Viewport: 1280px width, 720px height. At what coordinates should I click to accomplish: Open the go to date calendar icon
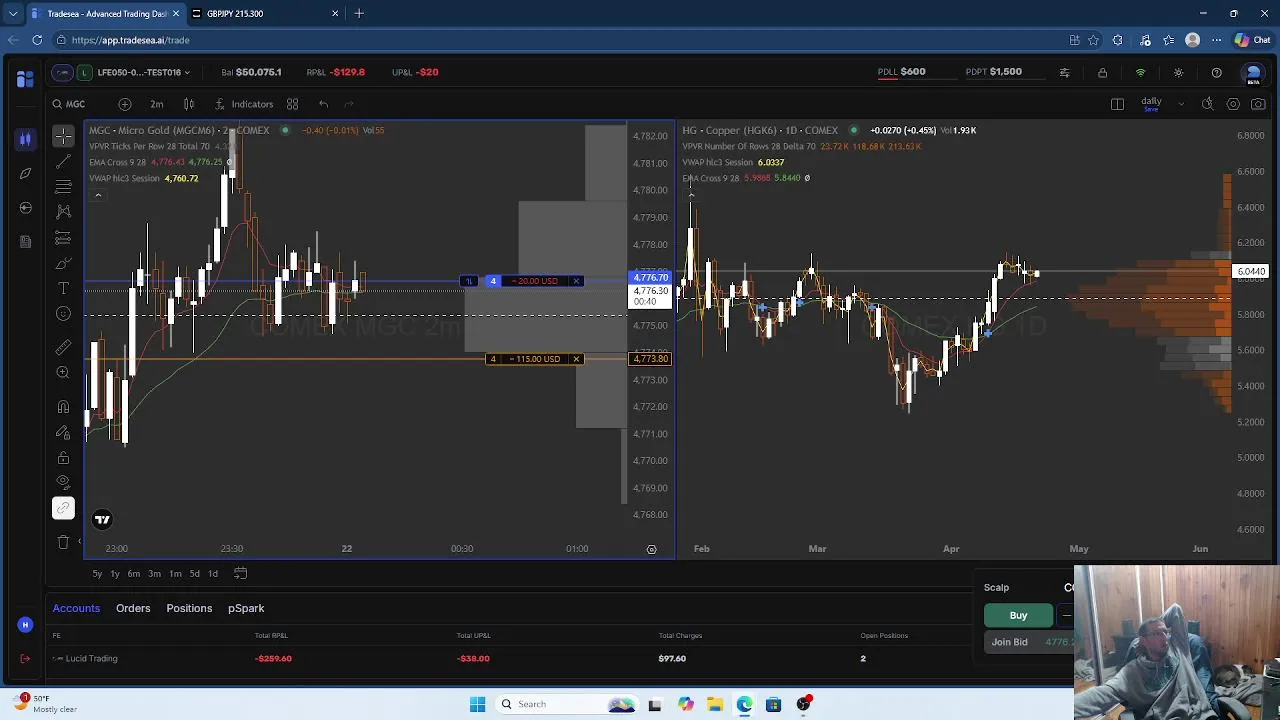click(240, 573)
